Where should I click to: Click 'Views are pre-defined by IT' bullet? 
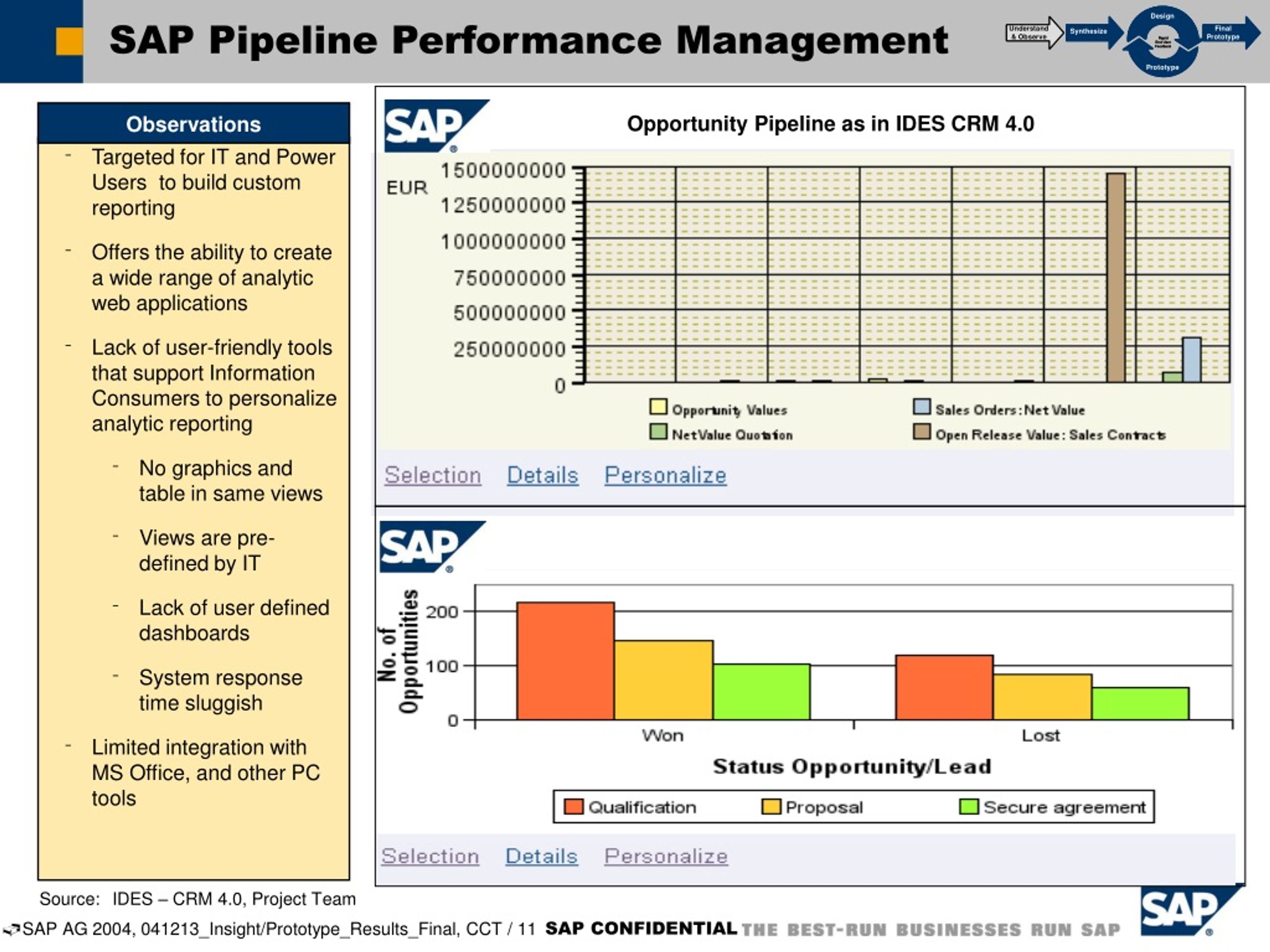(x=207, y=550)
